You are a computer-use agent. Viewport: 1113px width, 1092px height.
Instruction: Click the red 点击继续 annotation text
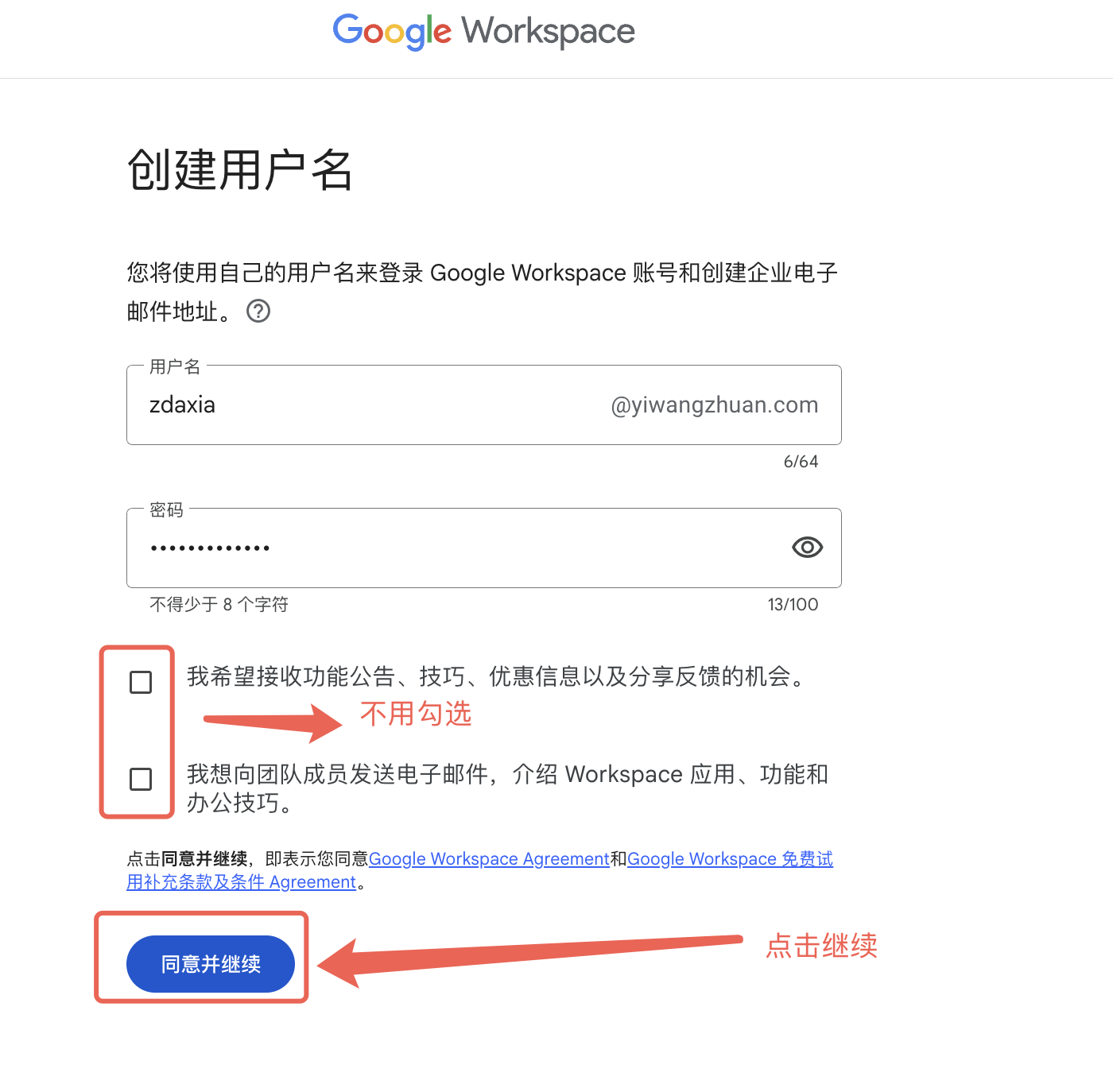(x=821, y=946)
